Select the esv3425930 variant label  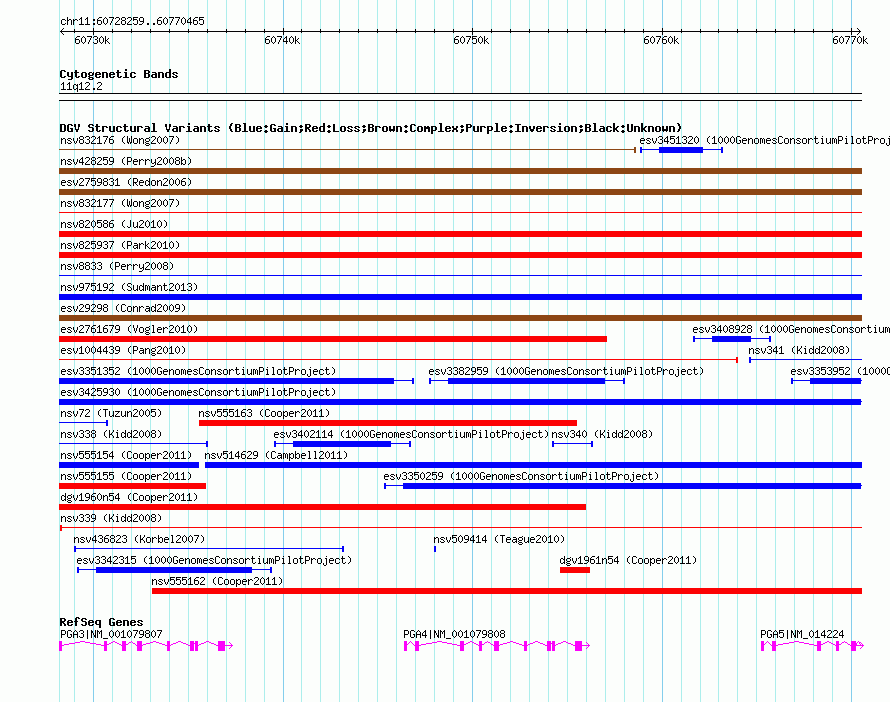coord(198,392)
